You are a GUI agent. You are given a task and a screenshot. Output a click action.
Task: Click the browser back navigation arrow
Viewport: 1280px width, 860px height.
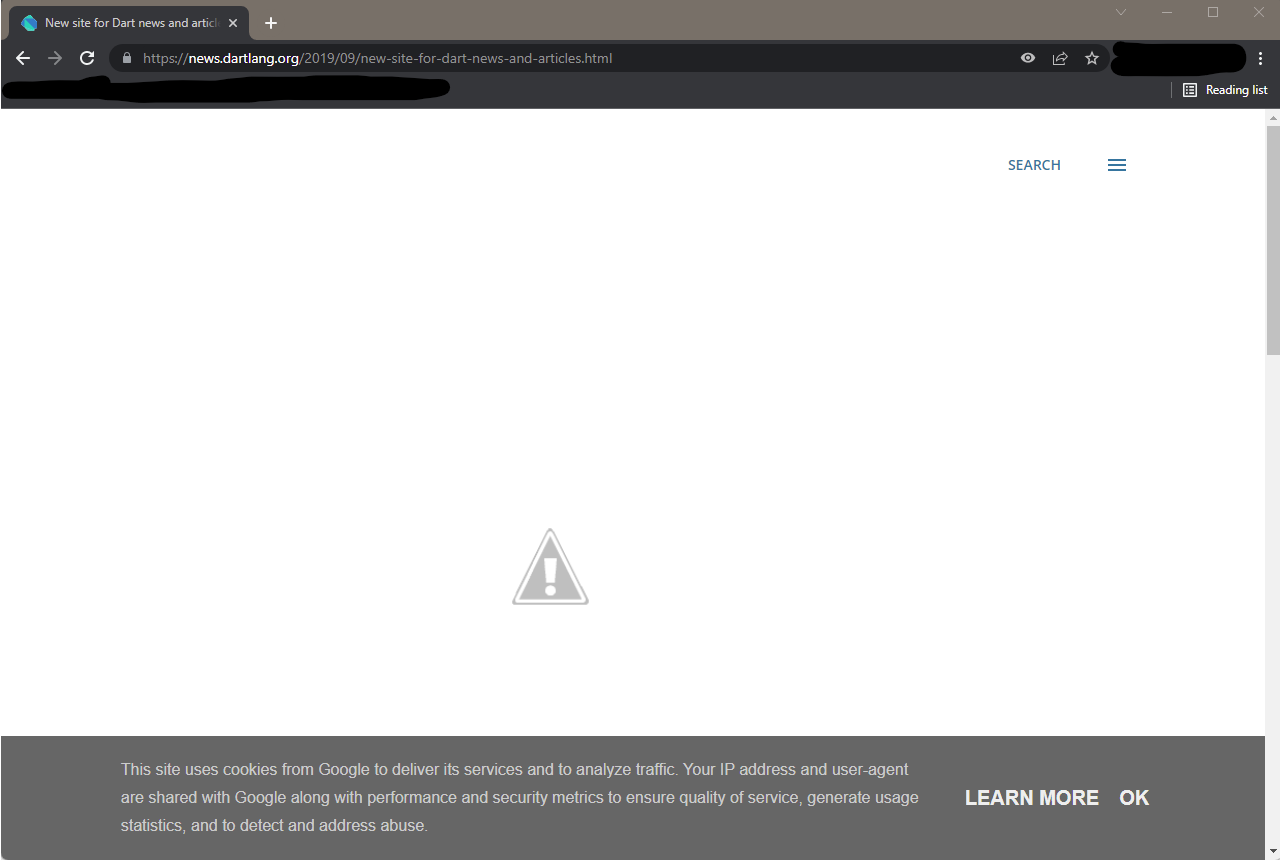pyautogui.click(x=22, y=58)
